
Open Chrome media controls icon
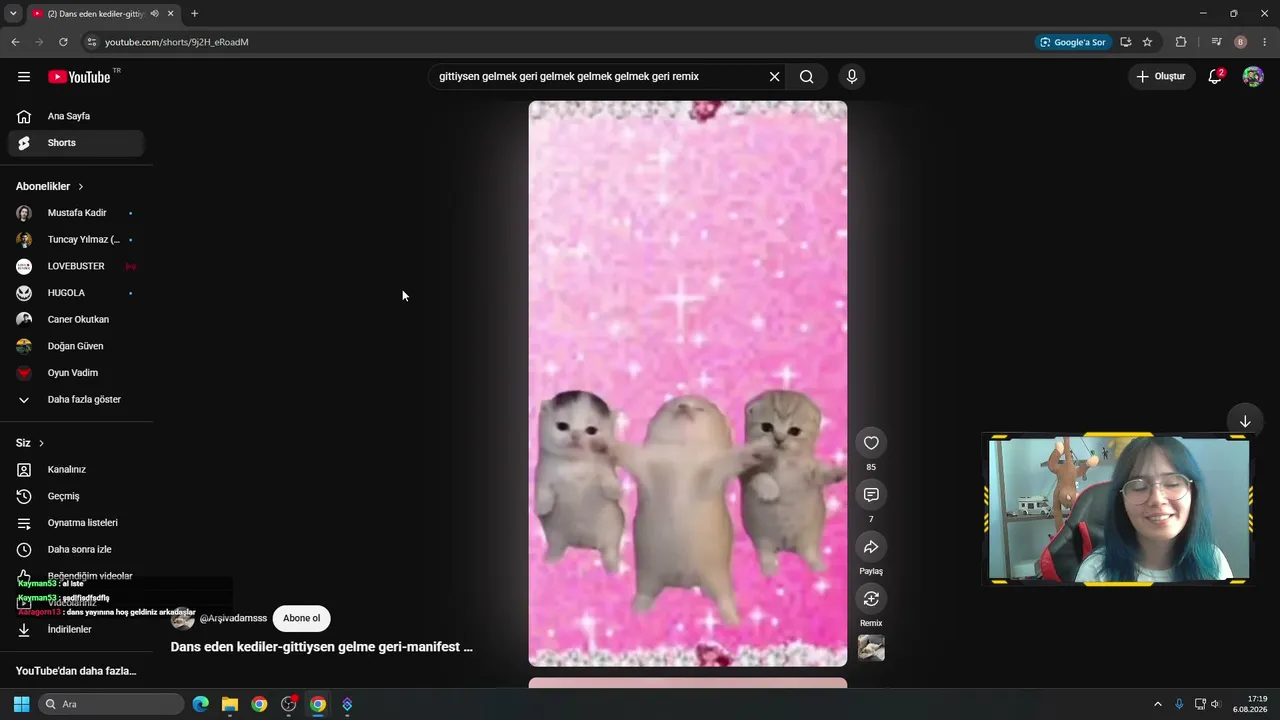click(1216, 42)
